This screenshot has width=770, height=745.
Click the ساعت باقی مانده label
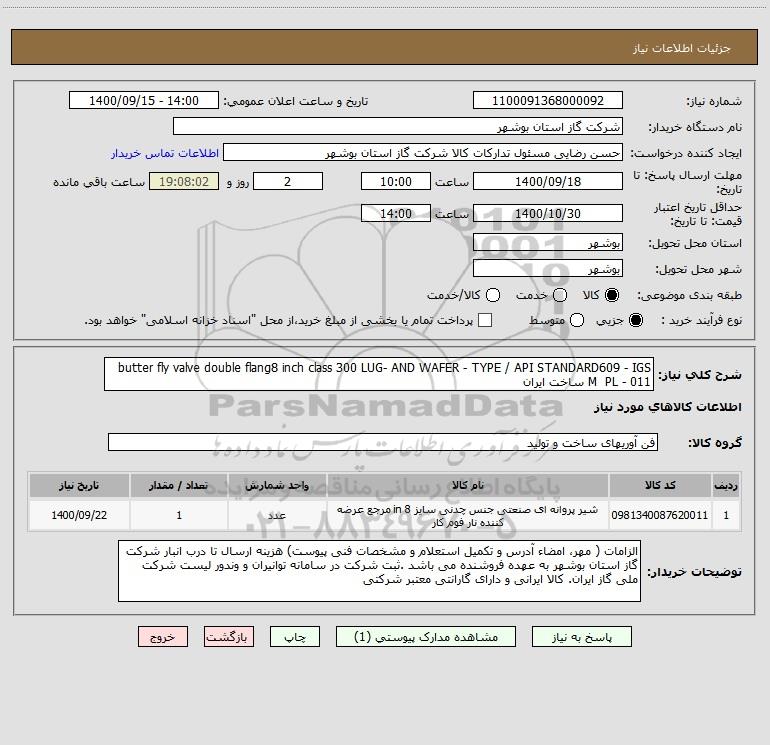point(99,182)
